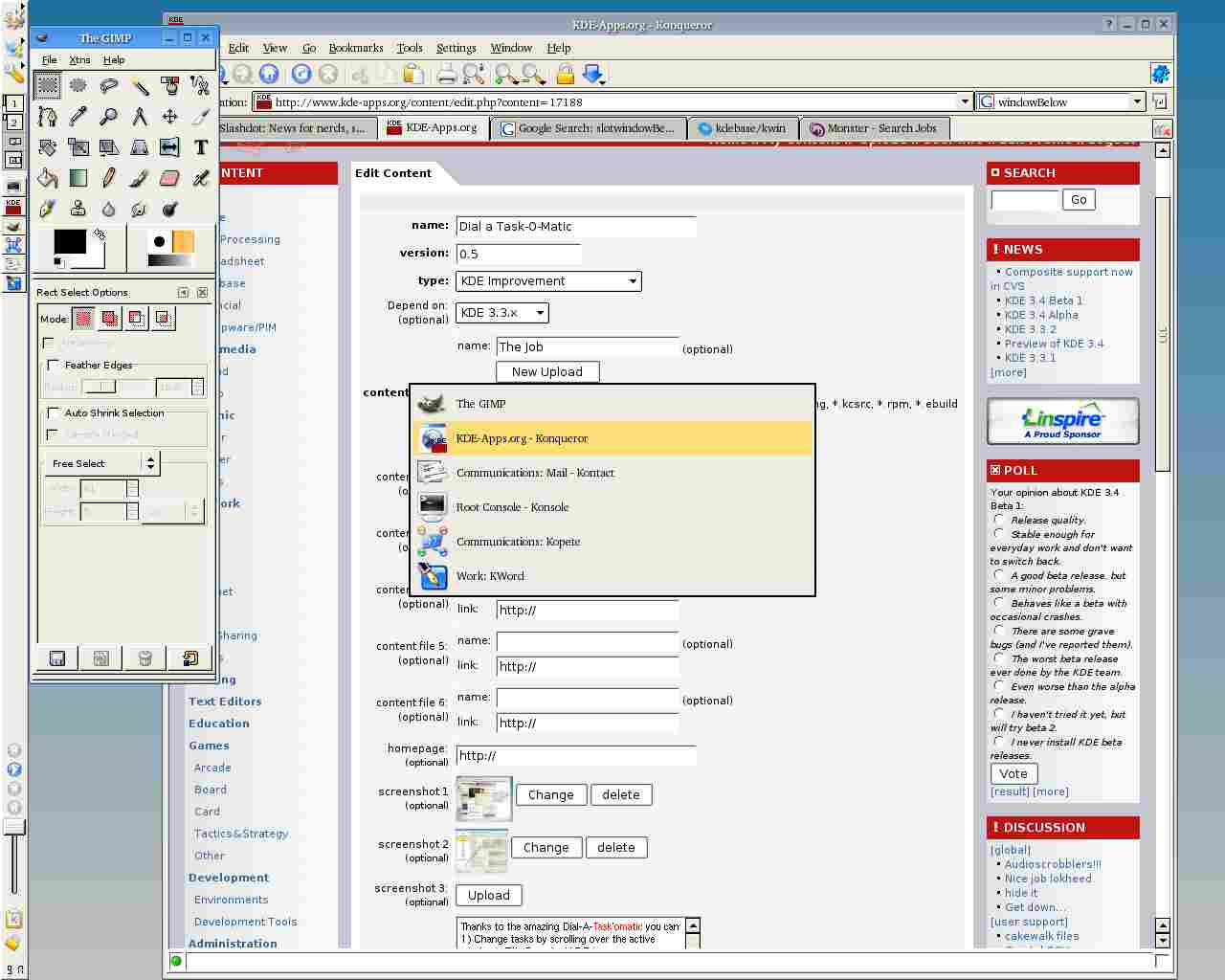Open the 'KDE Improvement' type dropdown
This screenshot has height=980, width=1225.
tap(548, 281)
